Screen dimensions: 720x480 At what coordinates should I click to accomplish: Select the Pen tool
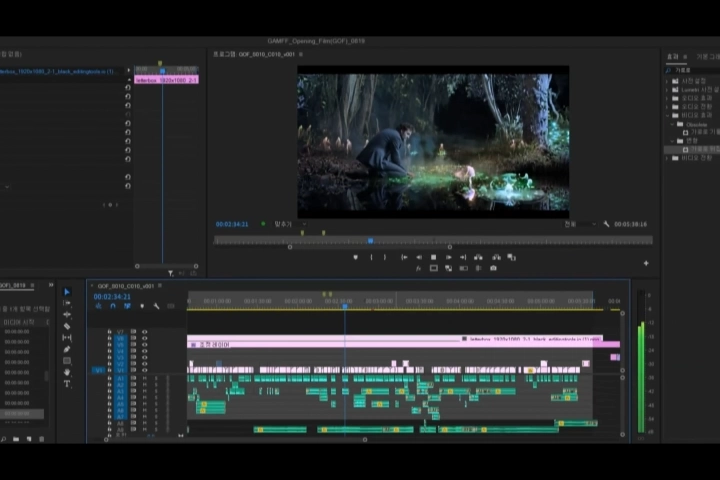click(x=67, y=349)
